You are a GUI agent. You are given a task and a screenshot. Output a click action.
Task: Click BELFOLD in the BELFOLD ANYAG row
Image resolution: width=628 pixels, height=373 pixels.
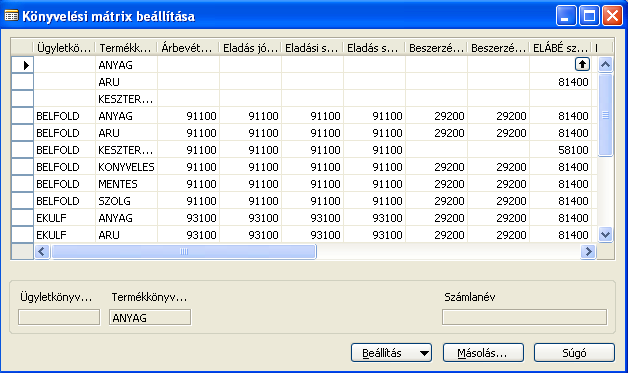coord(64,116)
